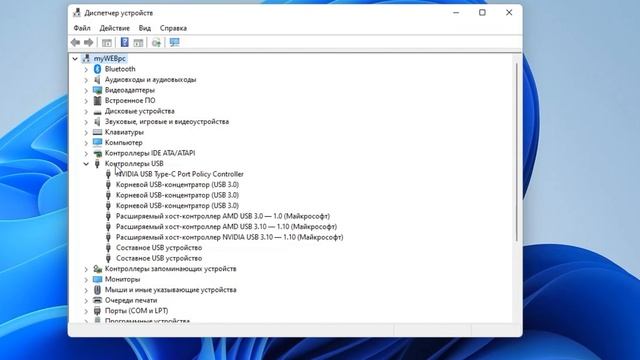Image resolution: width=640 pixels, height=360 pixels.
Task: Expand the Порты (COM и LPT) chevron
Action: point(86,311)
